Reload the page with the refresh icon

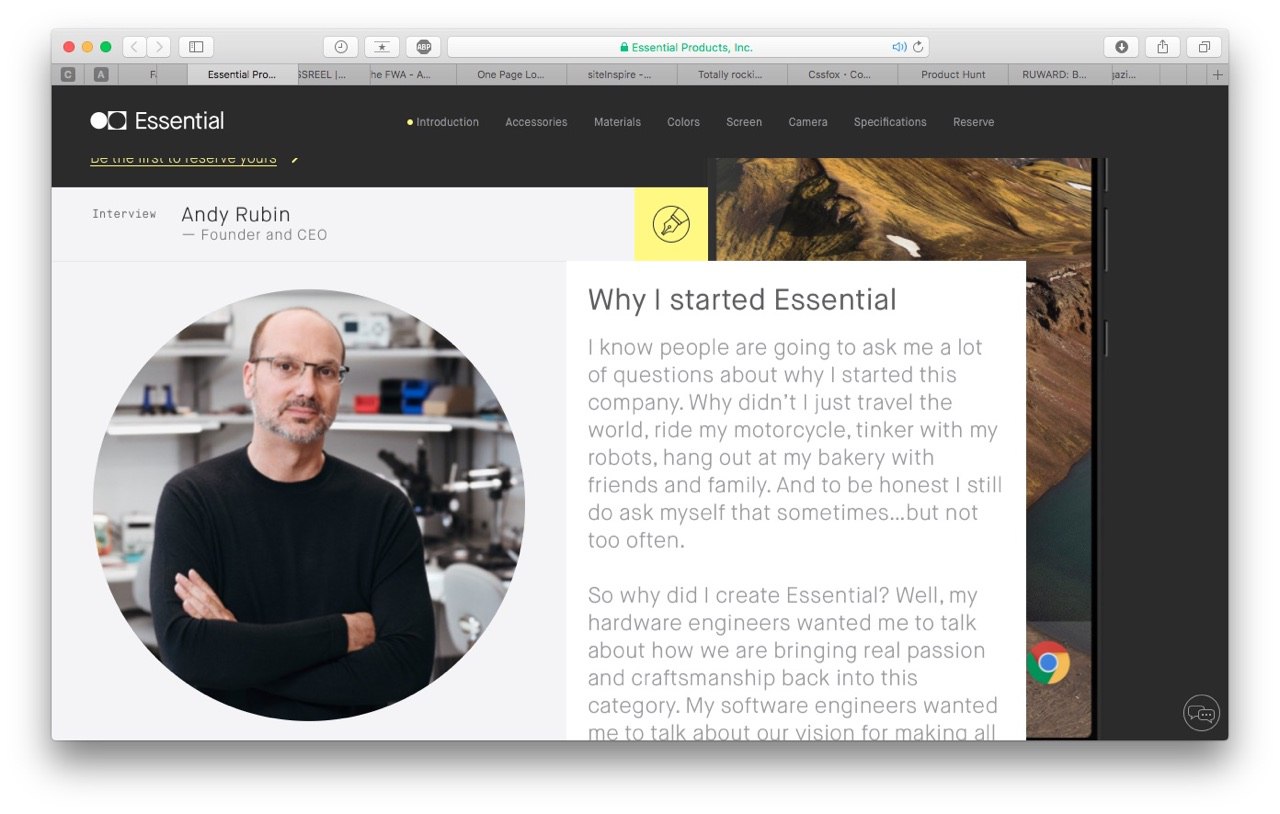click(918, 47)
